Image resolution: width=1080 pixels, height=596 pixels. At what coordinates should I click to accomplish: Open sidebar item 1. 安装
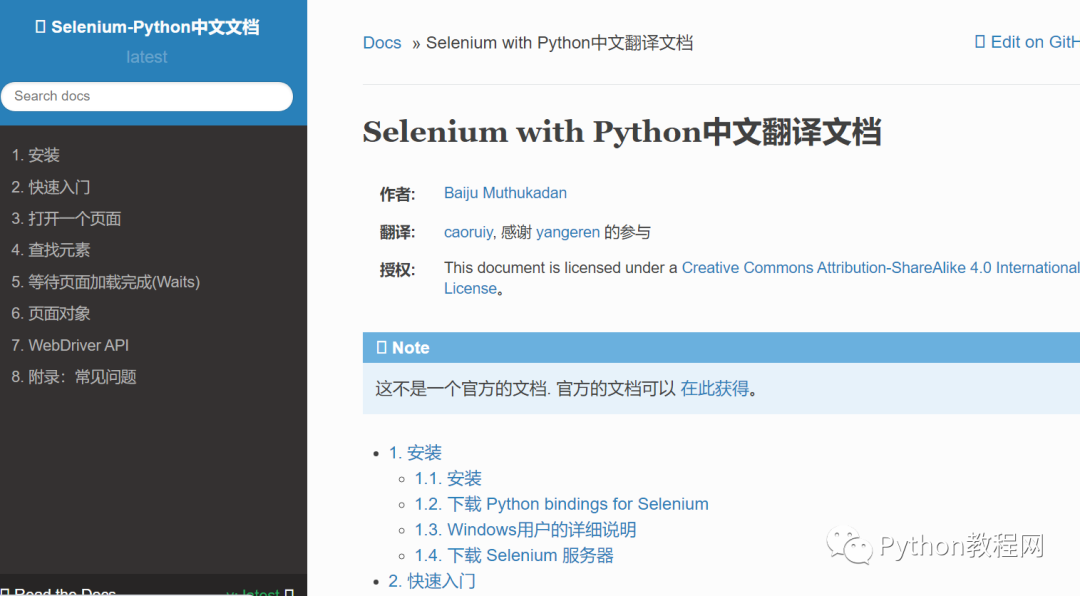[36, 155]
